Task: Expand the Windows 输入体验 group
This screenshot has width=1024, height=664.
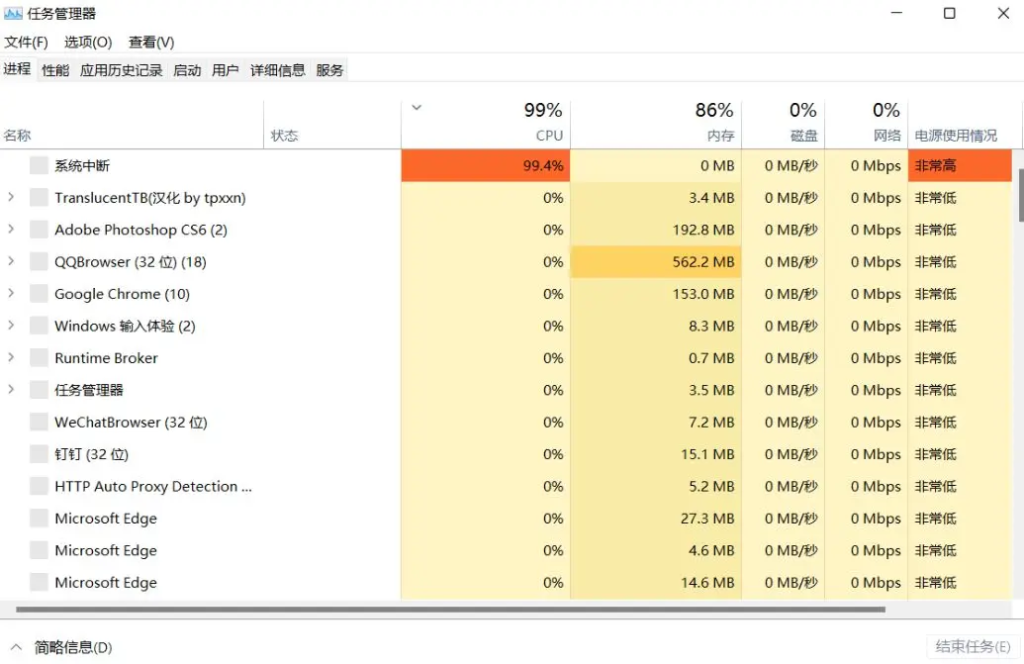Action: click(11, 324)
